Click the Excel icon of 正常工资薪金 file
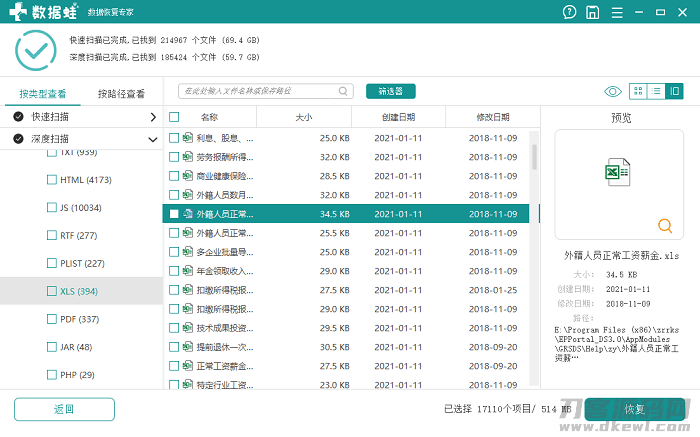Viewport: 700px width, 437px height. [x=188, y=366]
